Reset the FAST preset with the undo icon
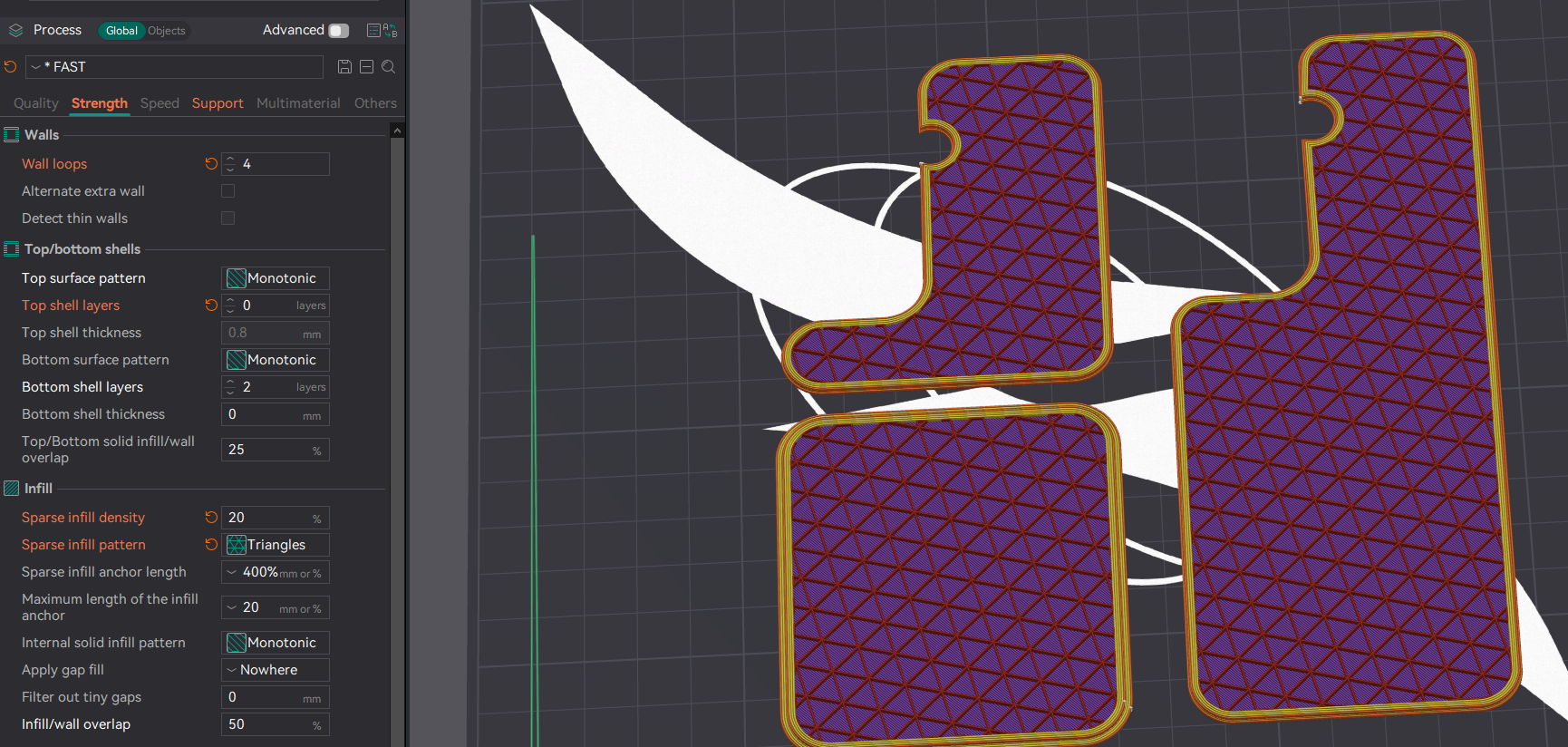Viewport: 1568px width, 747px height. [11, 67]
